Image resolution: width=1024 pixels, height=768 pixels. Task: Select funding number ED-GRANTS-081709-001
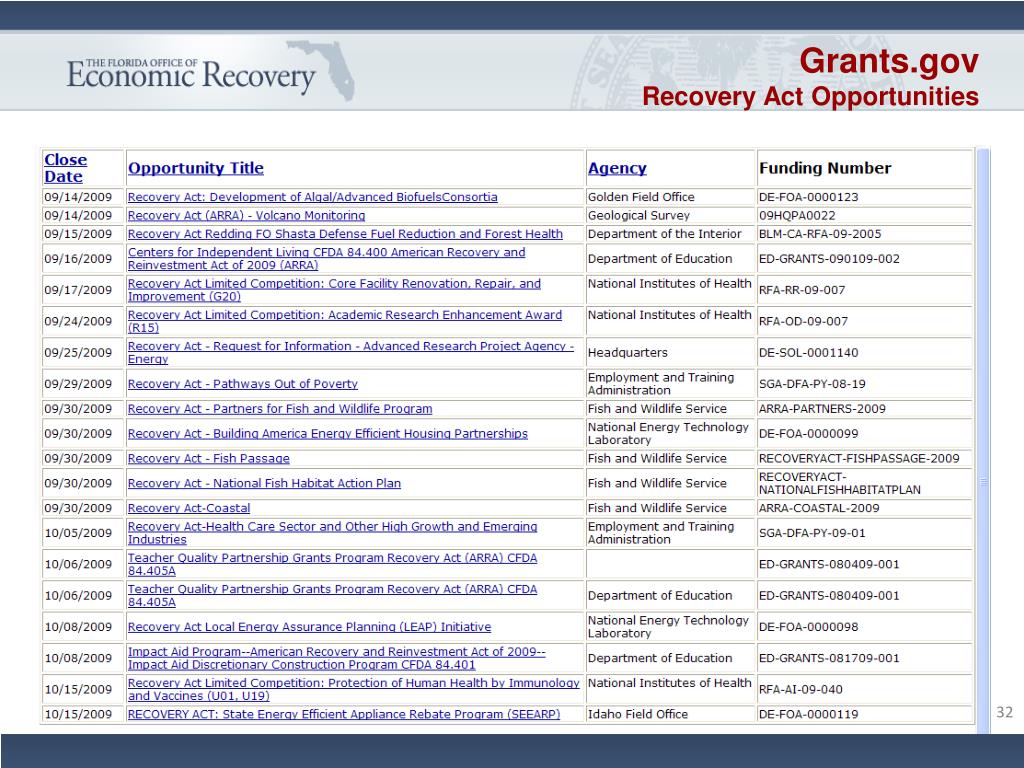click(829, 658)
